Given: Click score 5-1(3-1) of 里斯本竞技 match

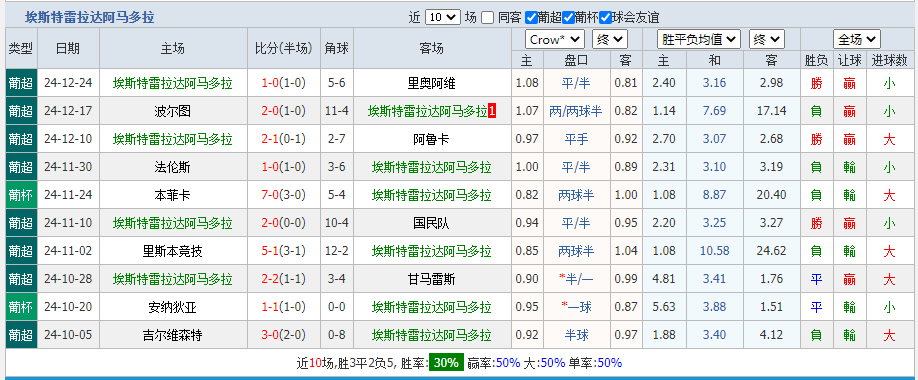Looking at the screenshot, I should (284, 251).
